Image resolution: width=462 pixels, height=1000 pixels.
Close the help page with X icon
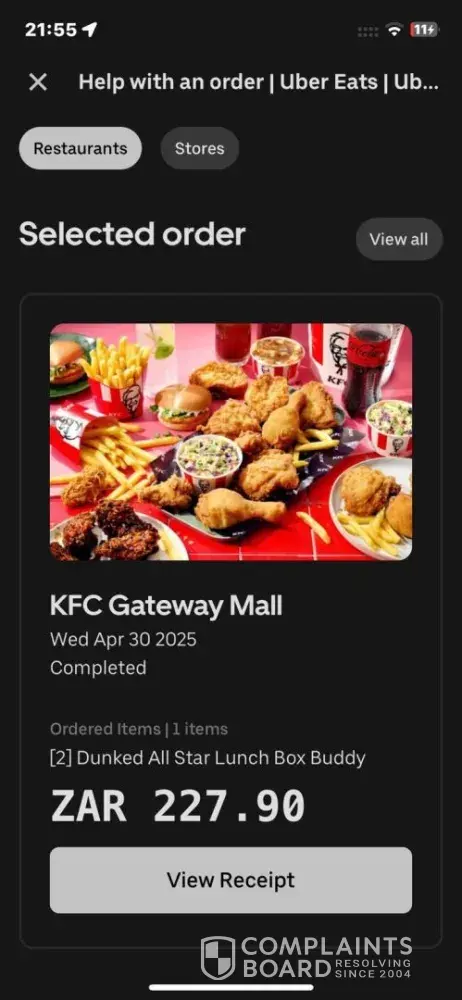tap(38, 82)
